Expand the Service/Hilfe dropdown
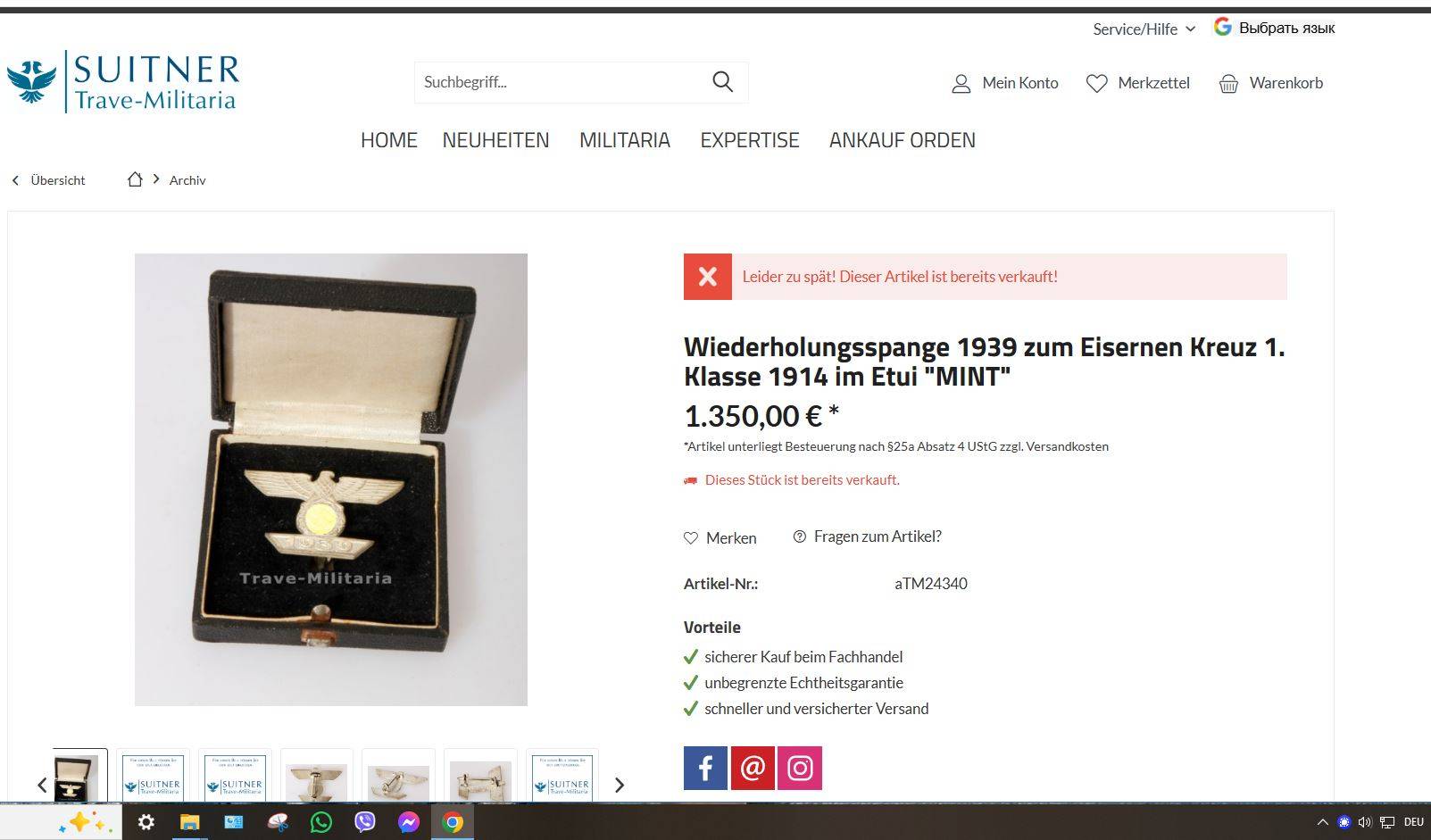The width and height of the screenshot is (1431, 840). click(x=1144, y=29)
